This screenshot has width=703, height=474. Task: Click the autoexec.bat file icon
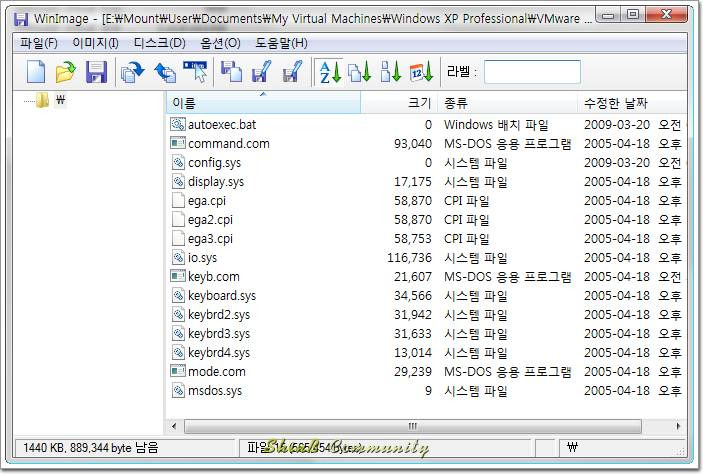coord(178,124)
